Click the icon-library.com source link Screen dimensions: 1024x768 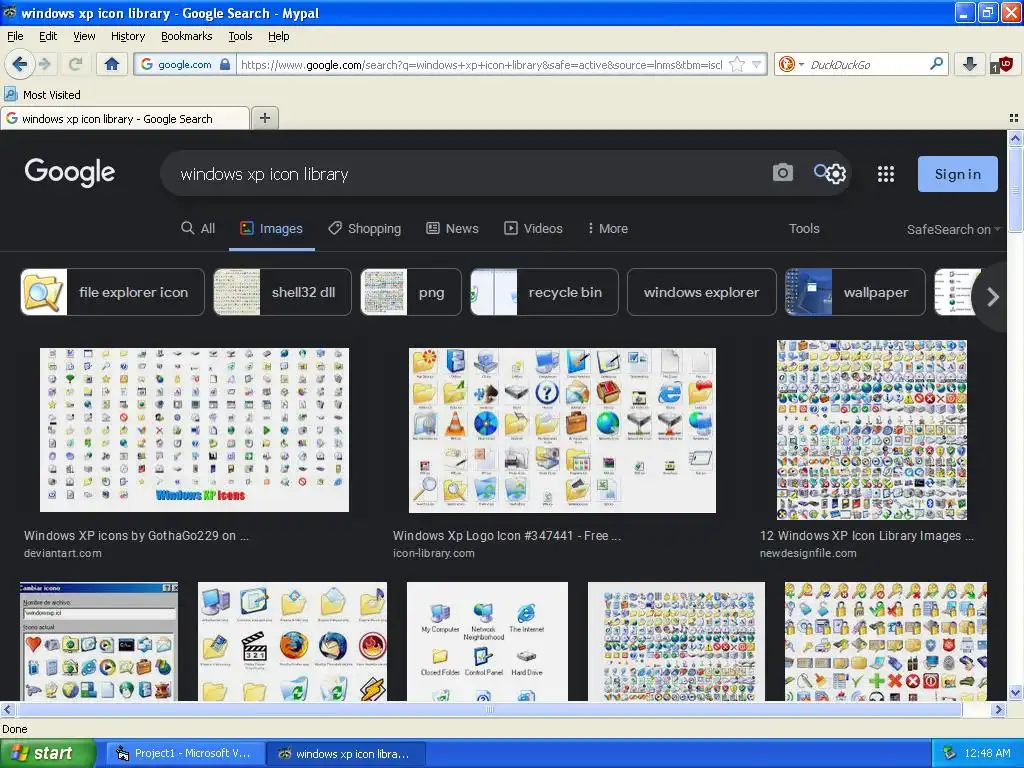[x=434, y=553]
